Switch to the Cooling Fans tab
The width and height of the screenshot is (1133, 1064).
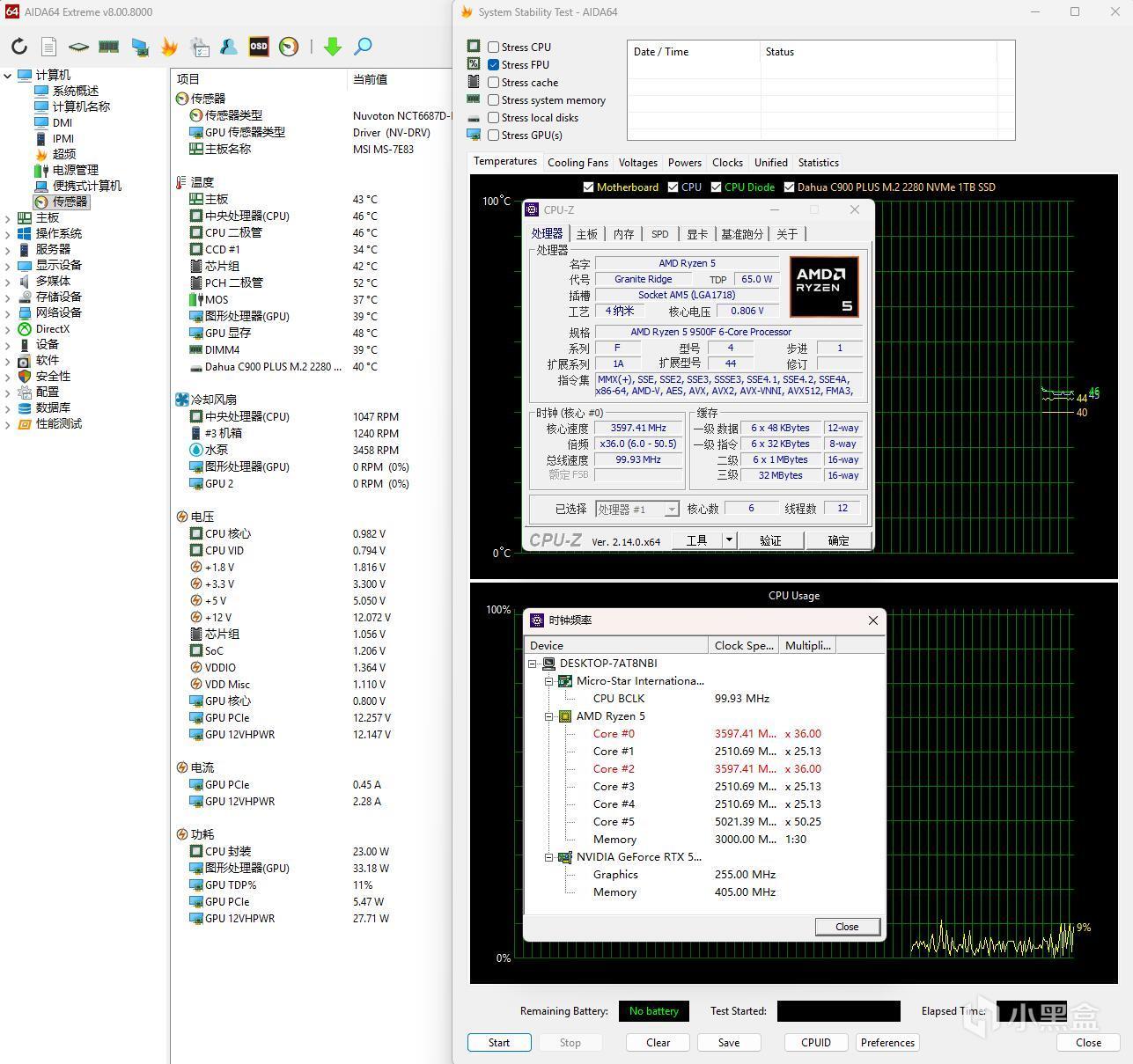[578, 163]
